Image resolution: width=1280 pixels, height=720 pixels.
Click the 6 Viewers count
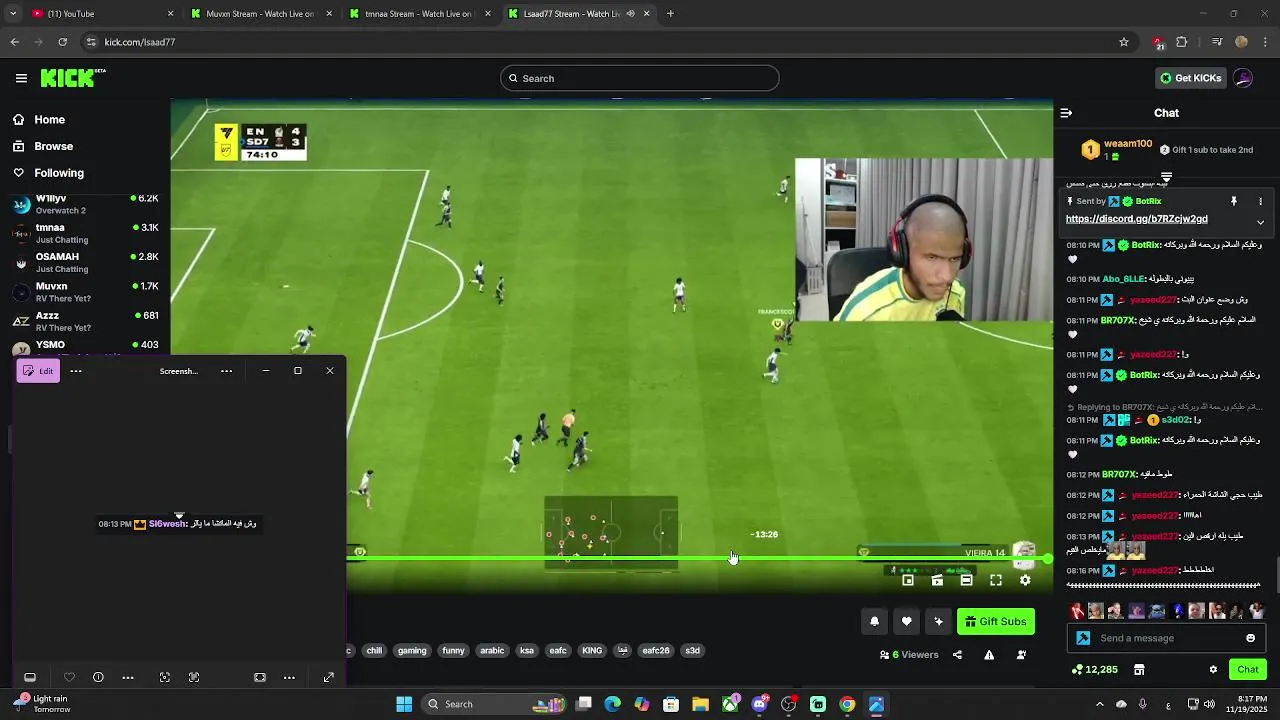[909, 655]
